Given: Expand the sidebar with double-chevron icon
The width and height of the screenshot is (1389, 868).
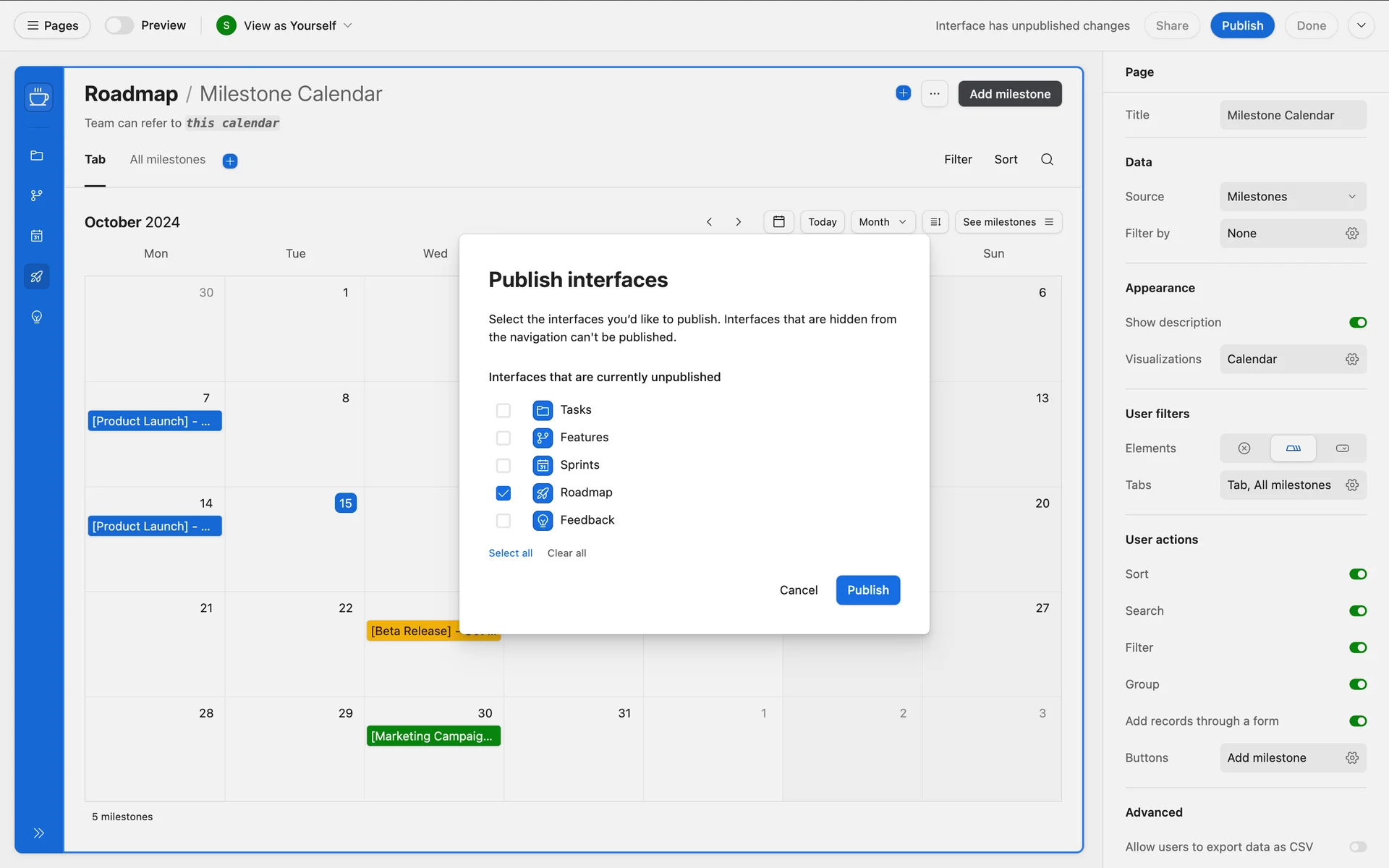Looking at the screenshot, I should (x=39, y=833).
